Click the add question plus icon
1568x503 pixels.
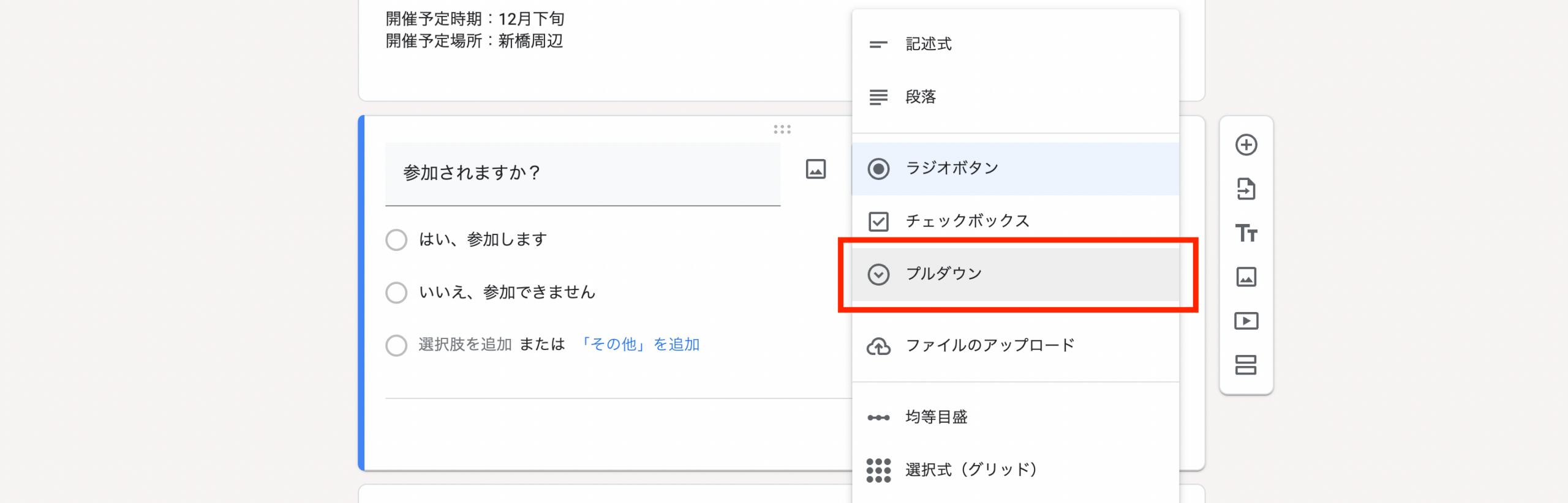(1246, 145)
